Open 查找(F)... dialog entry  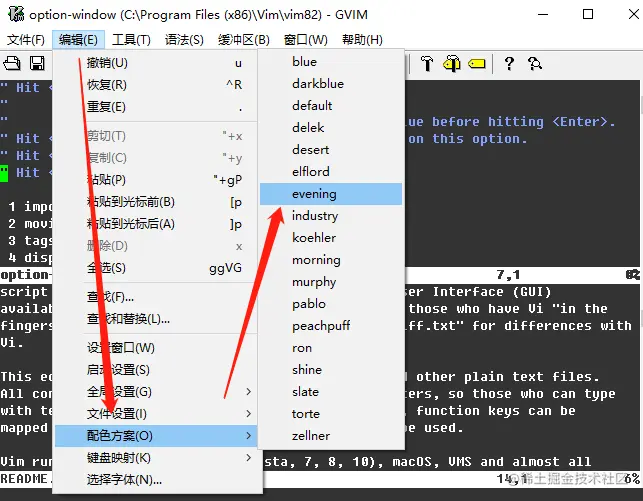point(156,297)
